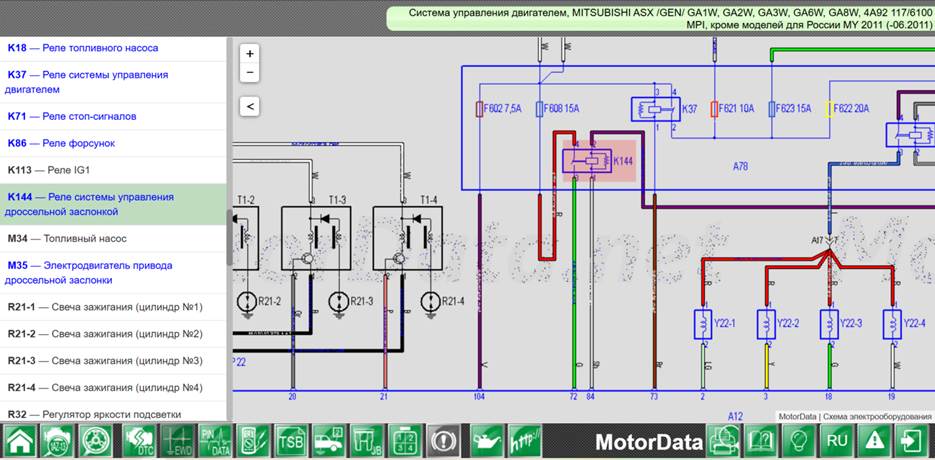
Task: Open the oil can fluids icon
Action: 487,442
